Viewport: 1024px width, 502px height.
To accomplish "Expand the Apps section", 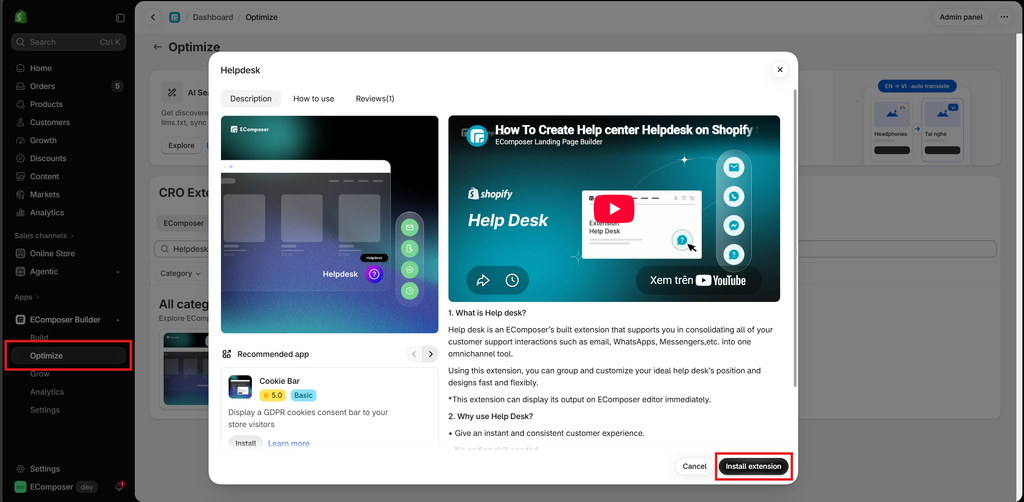I will [x=27, y=297].
